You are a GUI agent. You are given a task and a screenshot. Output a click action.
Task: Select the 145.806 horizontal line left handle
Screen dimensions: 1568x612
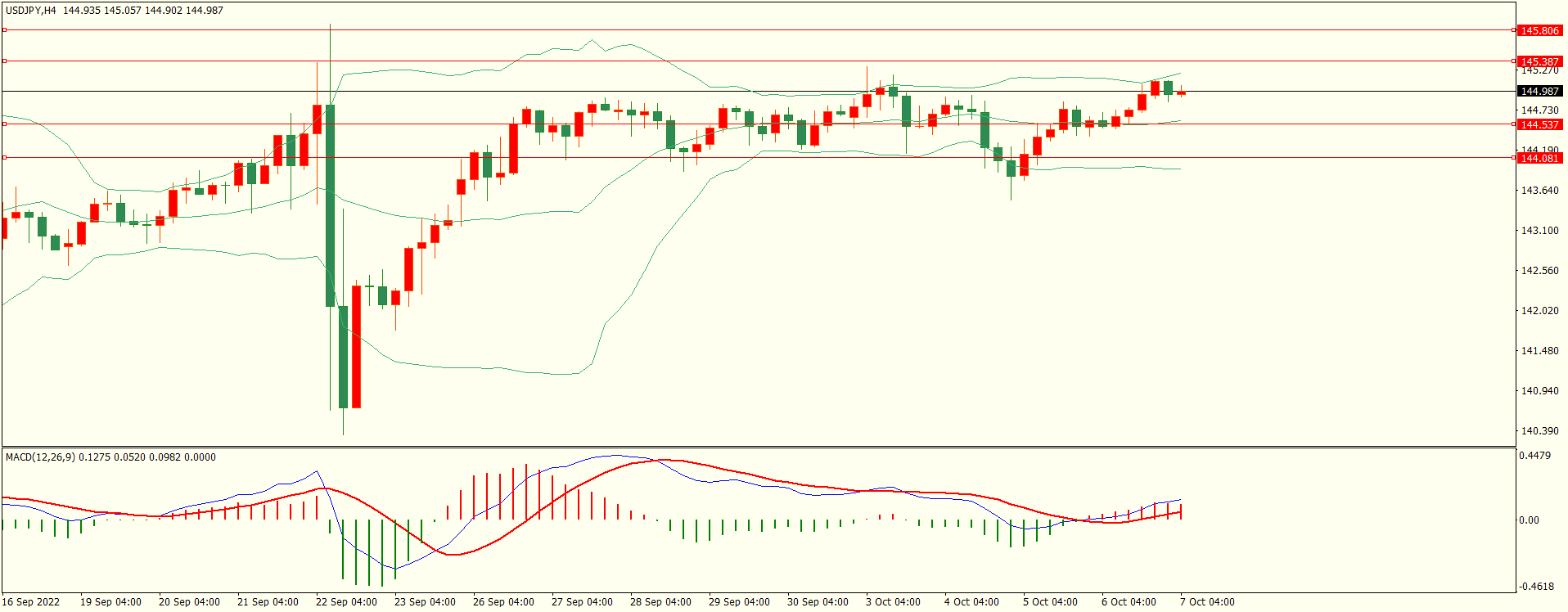point(4,30)
